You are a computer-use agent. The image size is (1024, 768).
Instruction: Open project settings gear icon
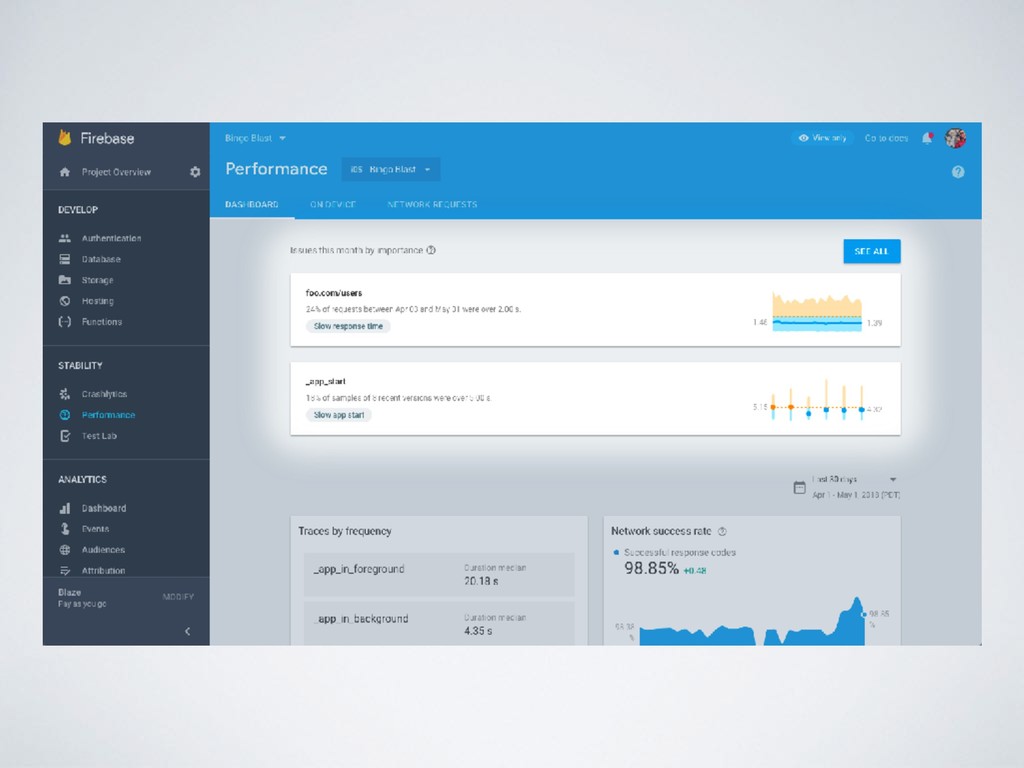[x=195, y=172]
